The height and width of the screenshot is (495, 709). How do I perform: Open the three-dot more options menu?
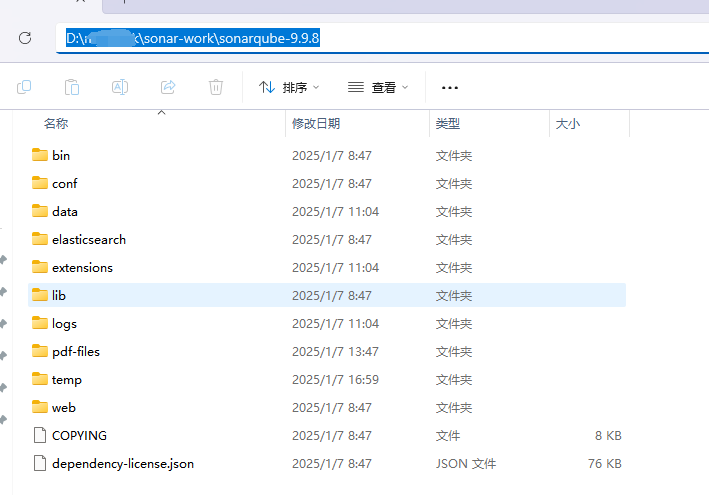[449, 88]
